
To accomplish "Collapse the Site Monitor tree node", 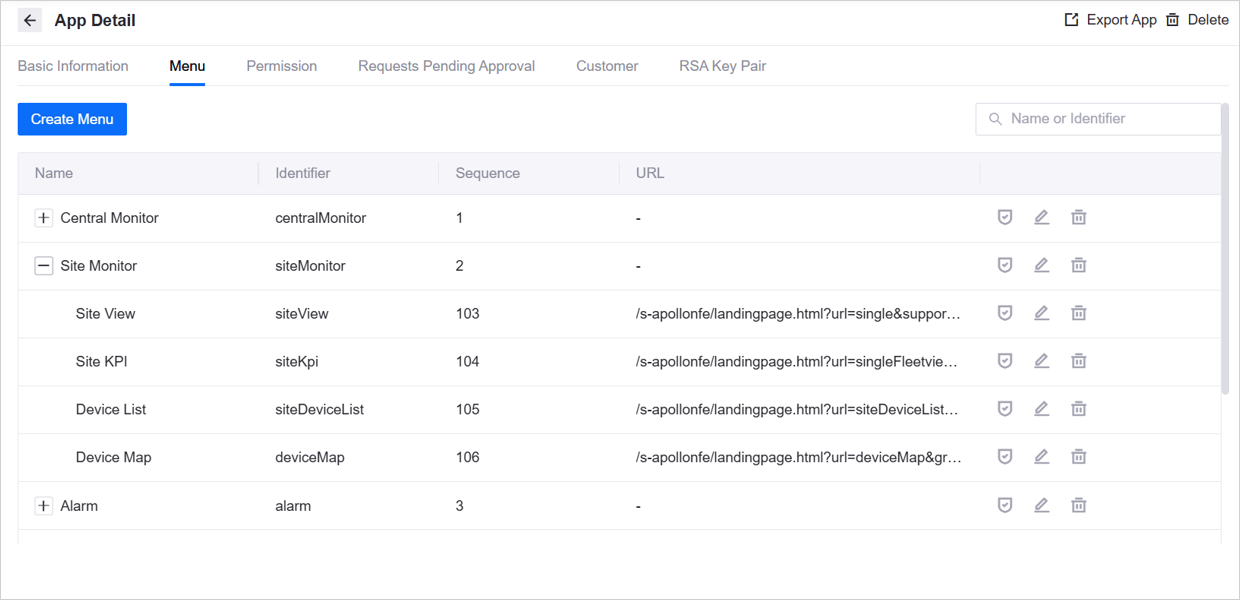I will [44, 266].
